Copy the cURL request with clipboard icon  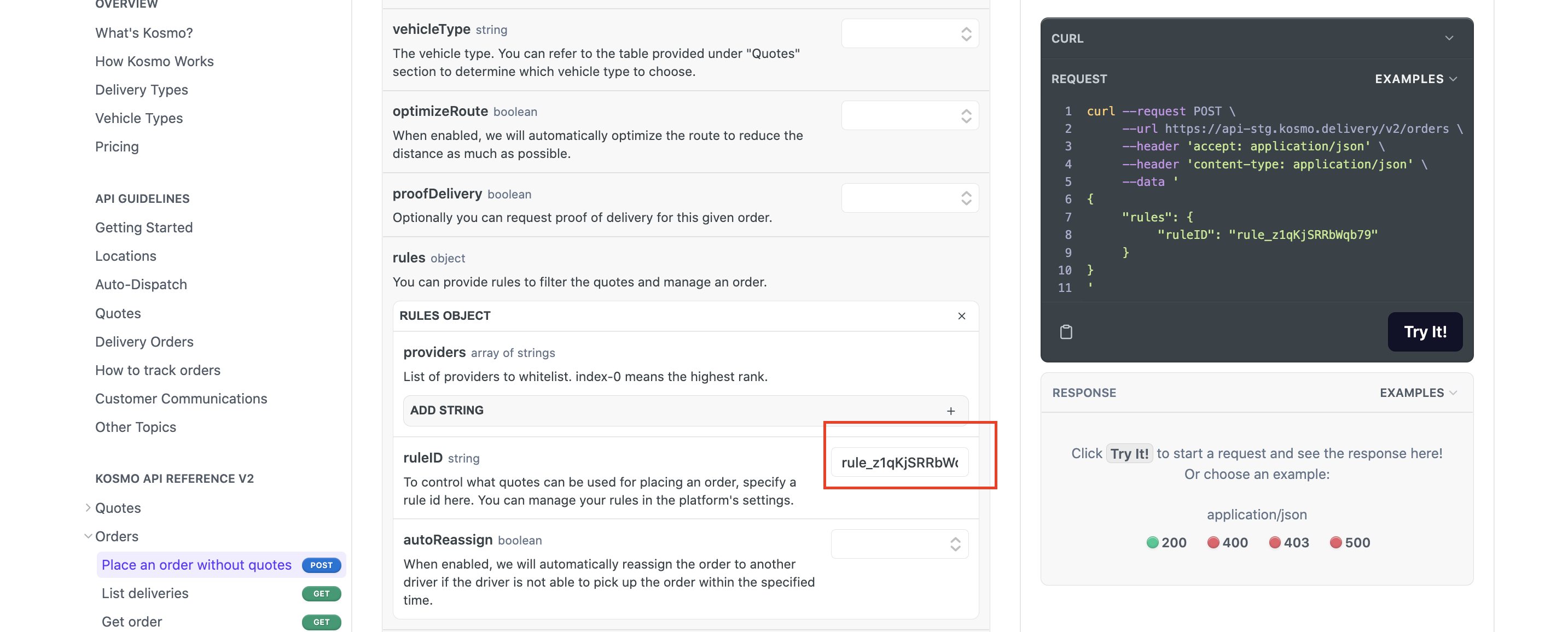click(1066, 331)
